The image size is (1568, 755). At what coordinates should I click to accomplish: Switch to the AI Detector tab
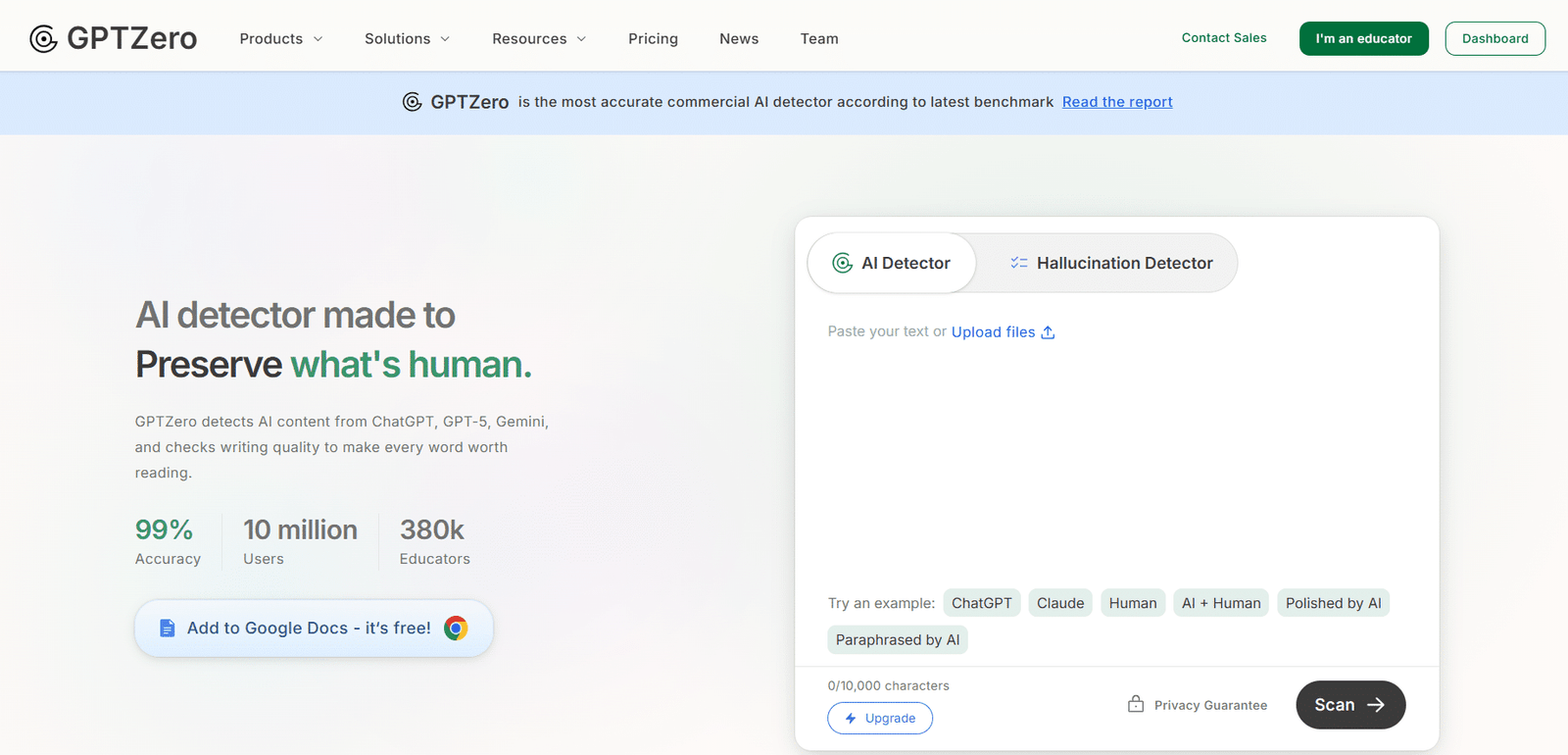(892, 263)
